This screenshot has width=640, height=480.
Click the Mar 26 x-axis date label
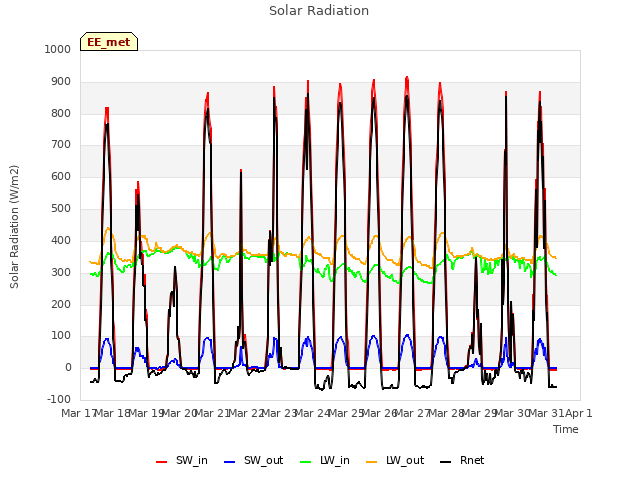pyautogui.click(x=379, y=413)
